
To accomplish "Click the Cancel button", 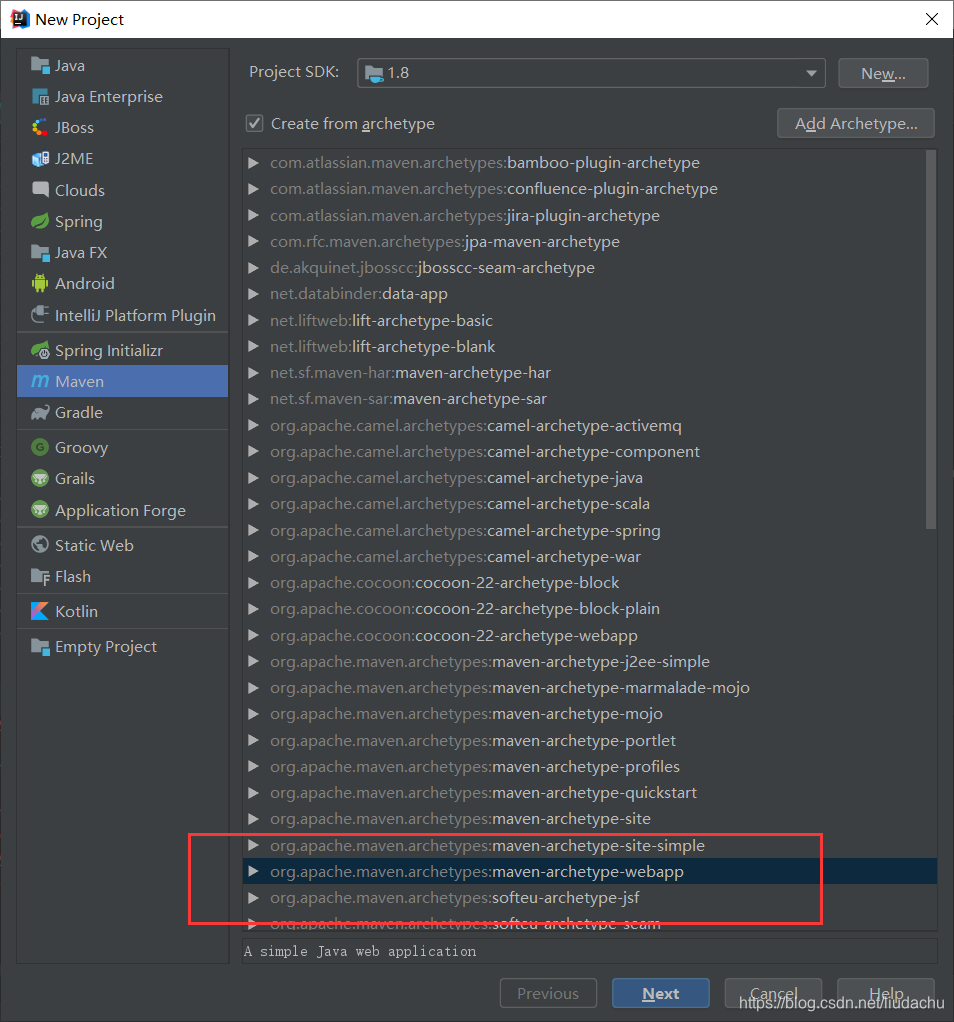I will click(x=773, y=993).
